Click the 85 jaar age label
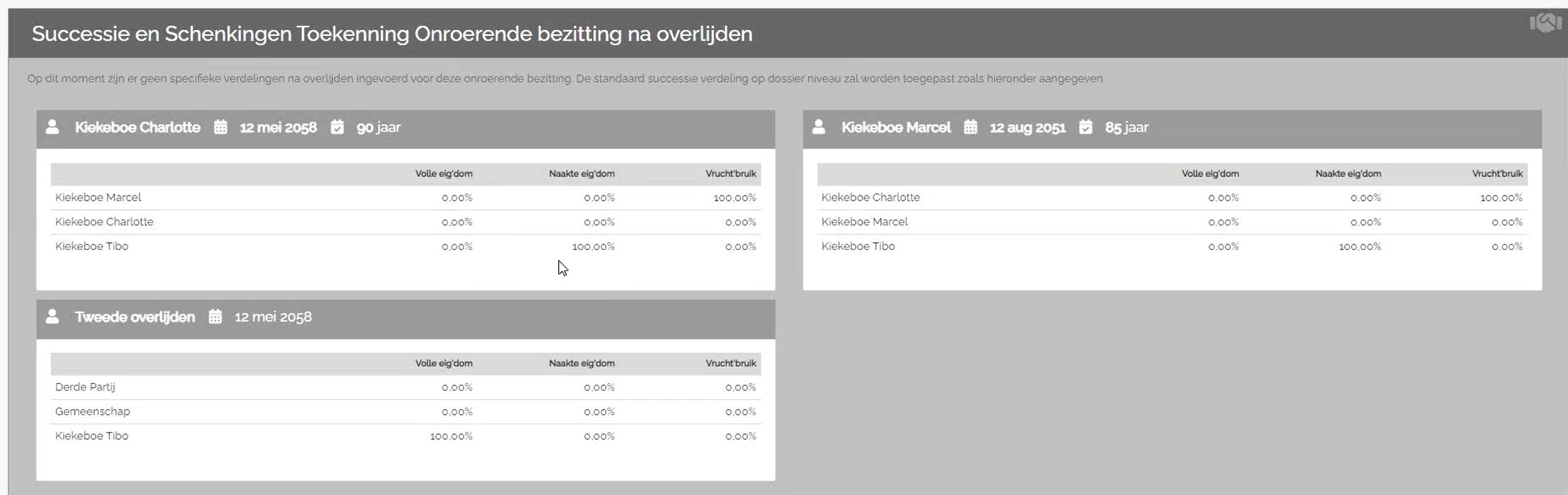 click(x=1126, y=128)
